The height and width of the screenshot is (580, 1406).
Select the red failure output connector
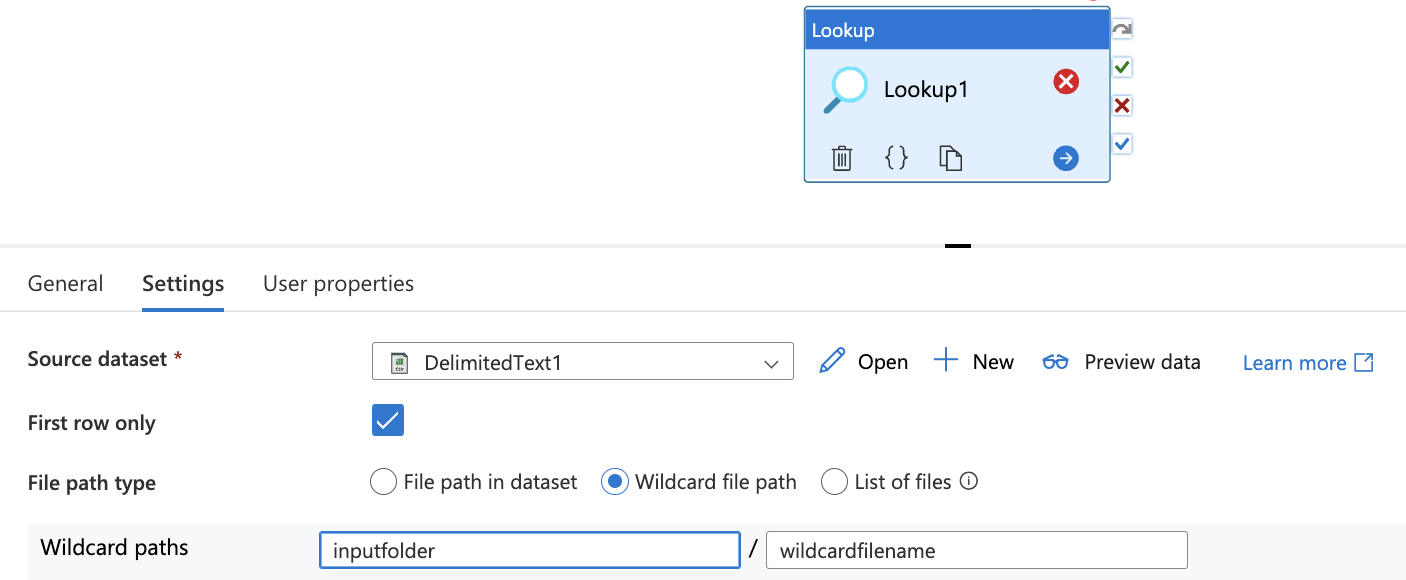pos(1122,106)
